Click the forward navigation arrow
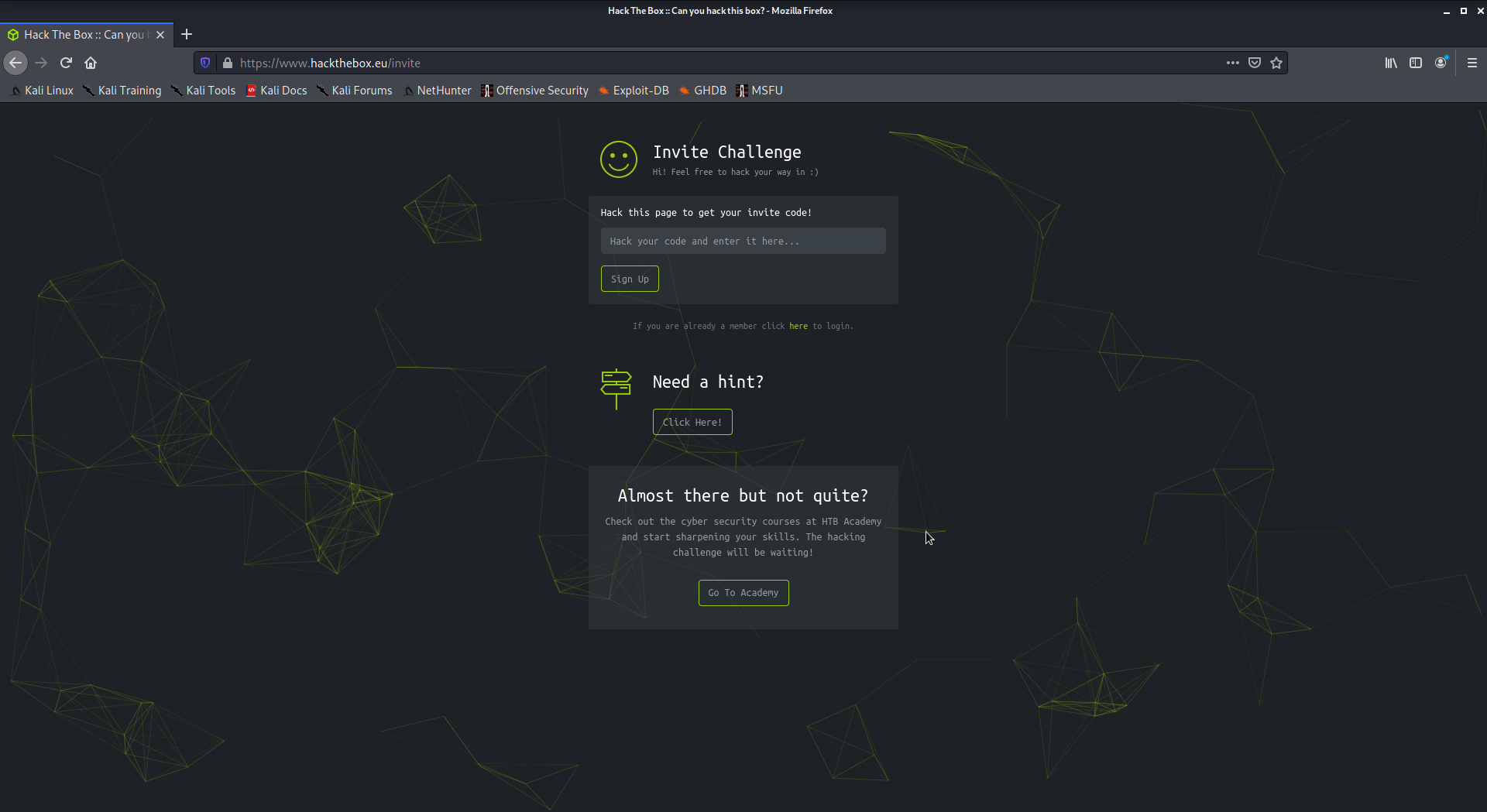The height and width of the screenshot is (812, 1487). click(x=41, y=63)
